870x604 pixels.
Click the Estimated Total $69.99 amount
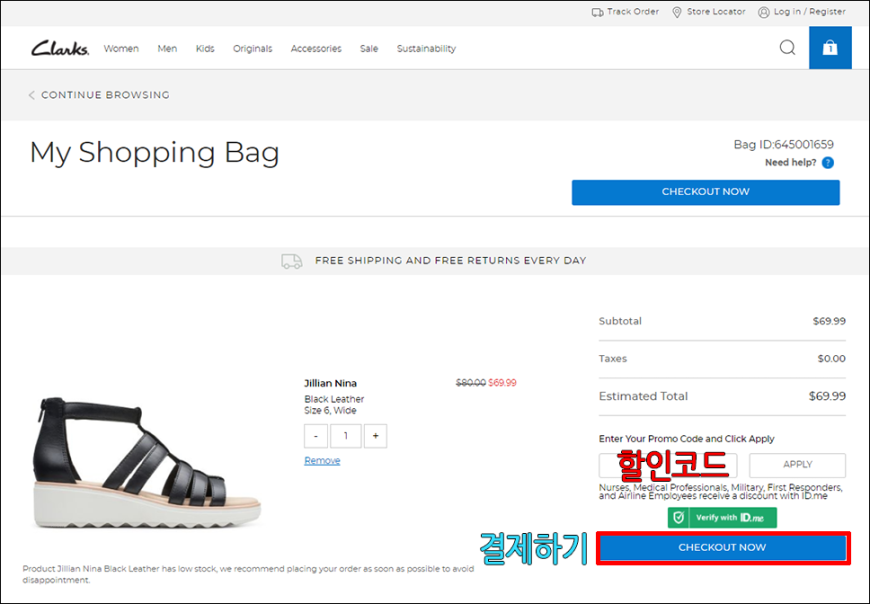[x=827, y=396]
